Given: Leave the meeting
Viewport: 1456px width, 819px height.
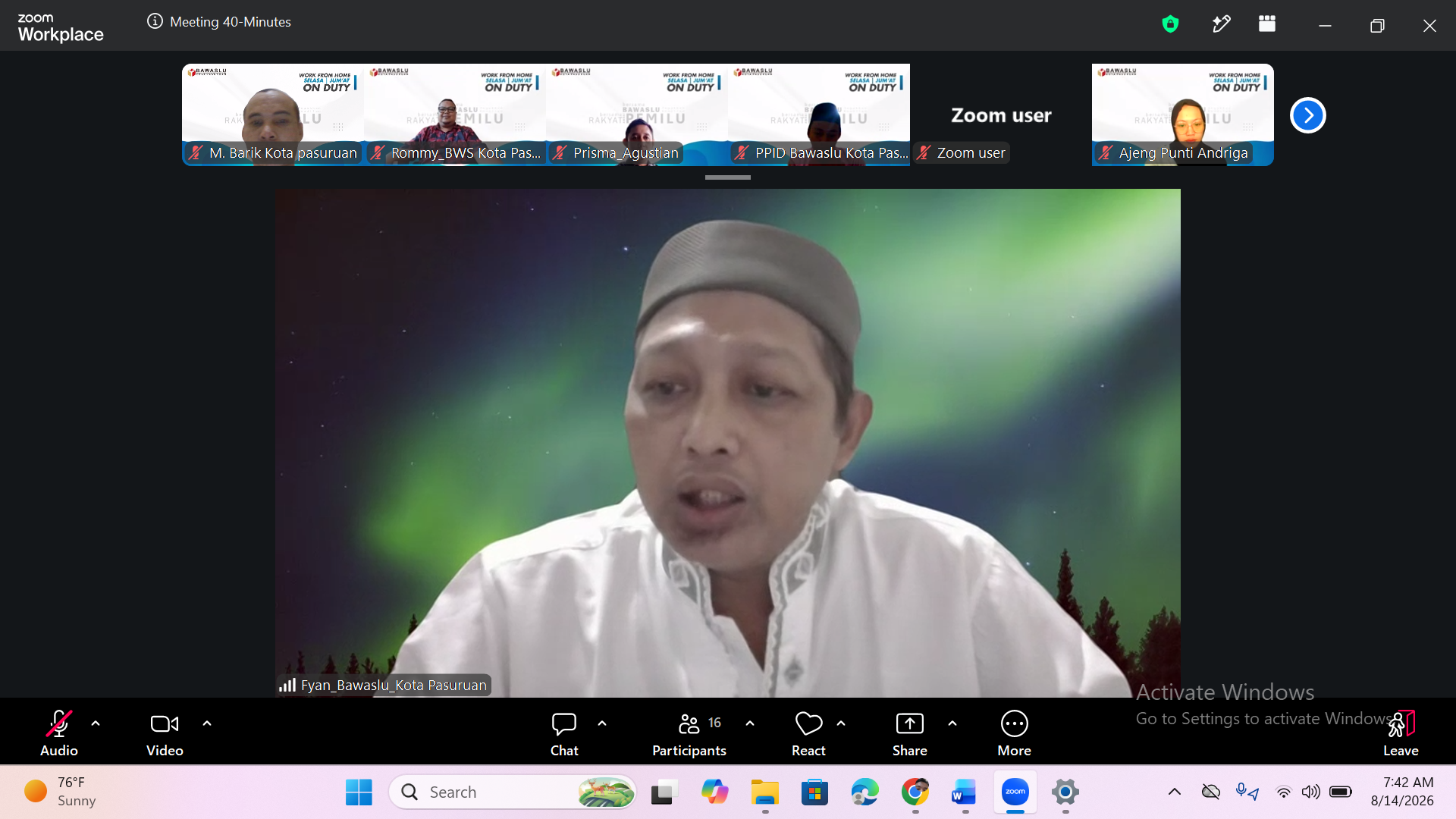Looking at the screenshot, I should (1401, 733).
